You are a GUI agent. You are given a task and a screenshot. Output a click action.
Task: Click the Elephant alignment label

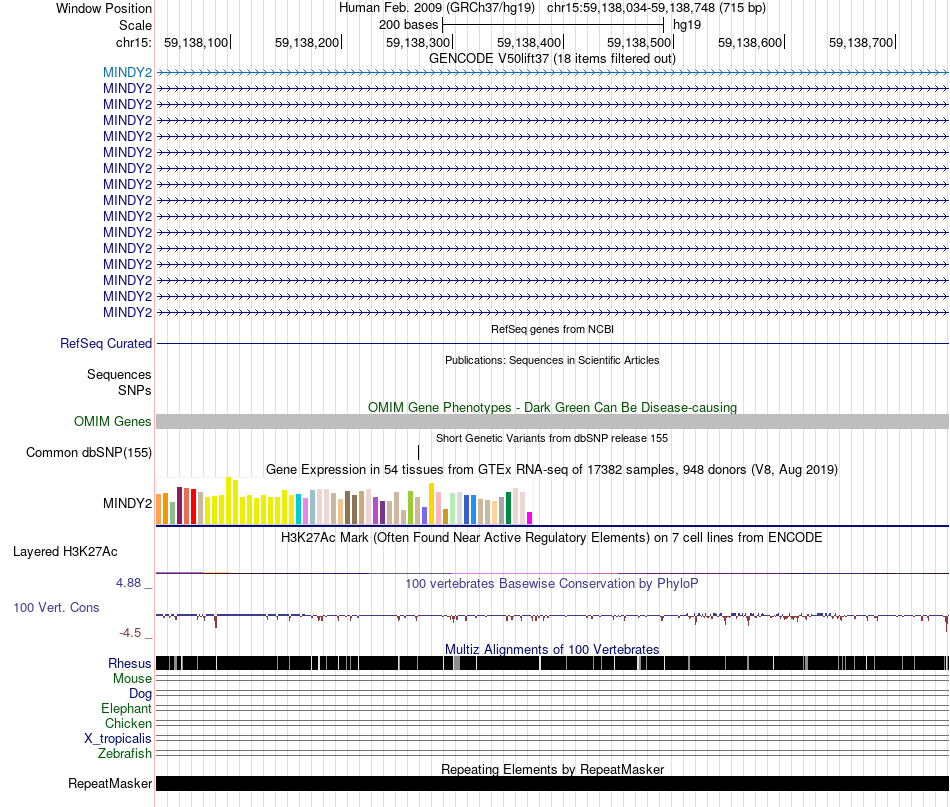tap(126, 708)
